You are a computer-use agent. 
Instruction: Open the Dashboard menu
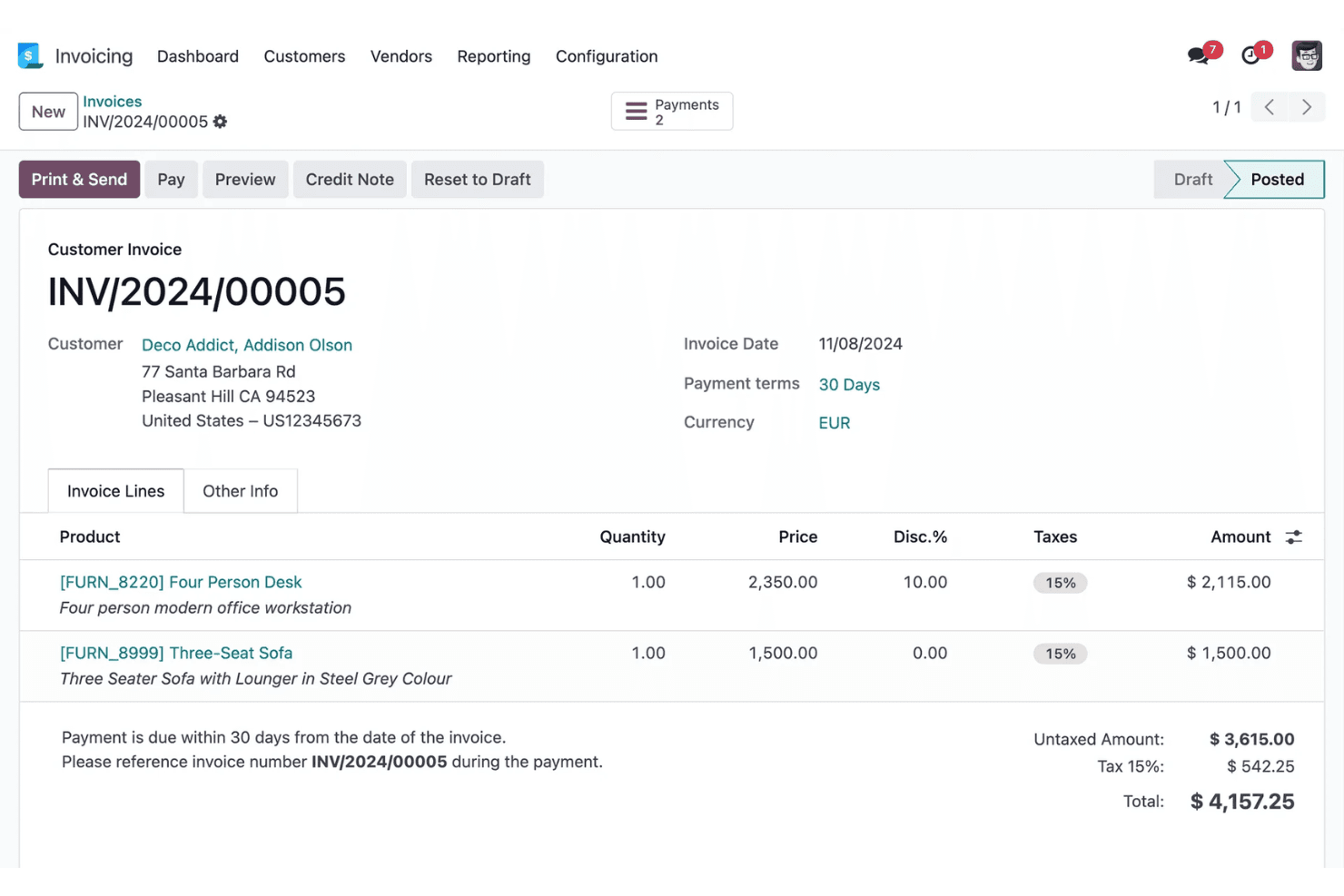coord(198,56)
